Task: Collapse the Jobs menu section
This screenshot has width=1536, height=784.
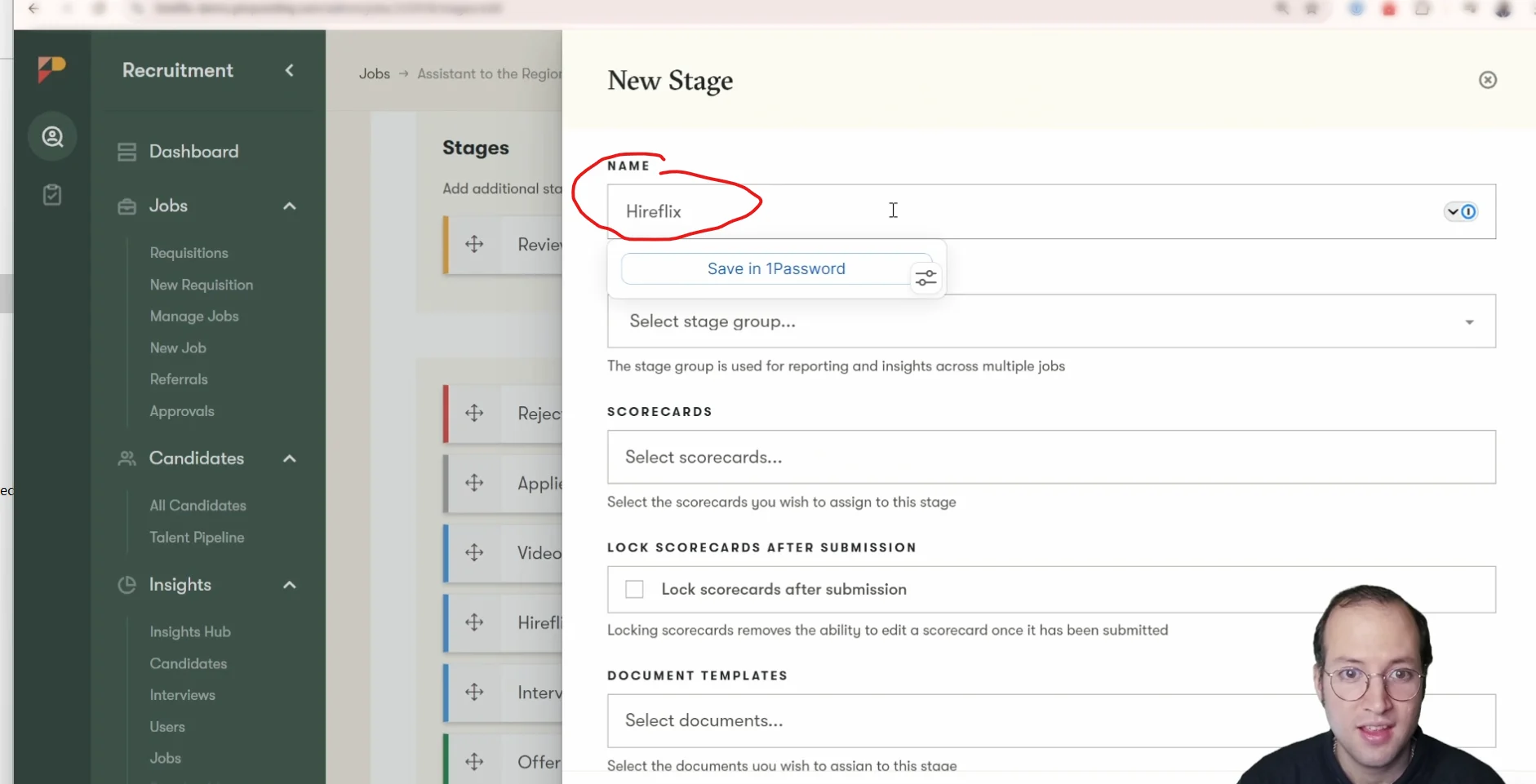Action: coord(290,206)
